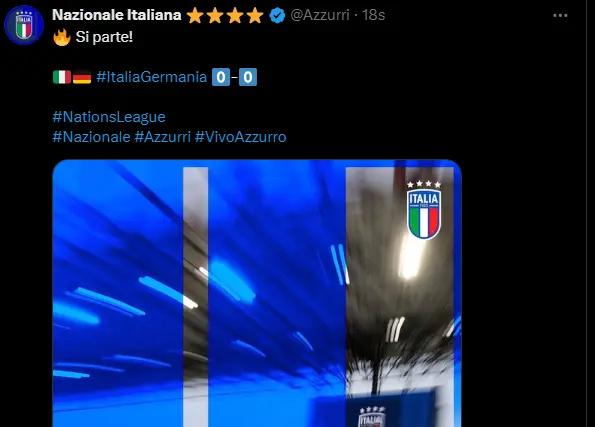Click the blue verified badge

coord(277,16)
